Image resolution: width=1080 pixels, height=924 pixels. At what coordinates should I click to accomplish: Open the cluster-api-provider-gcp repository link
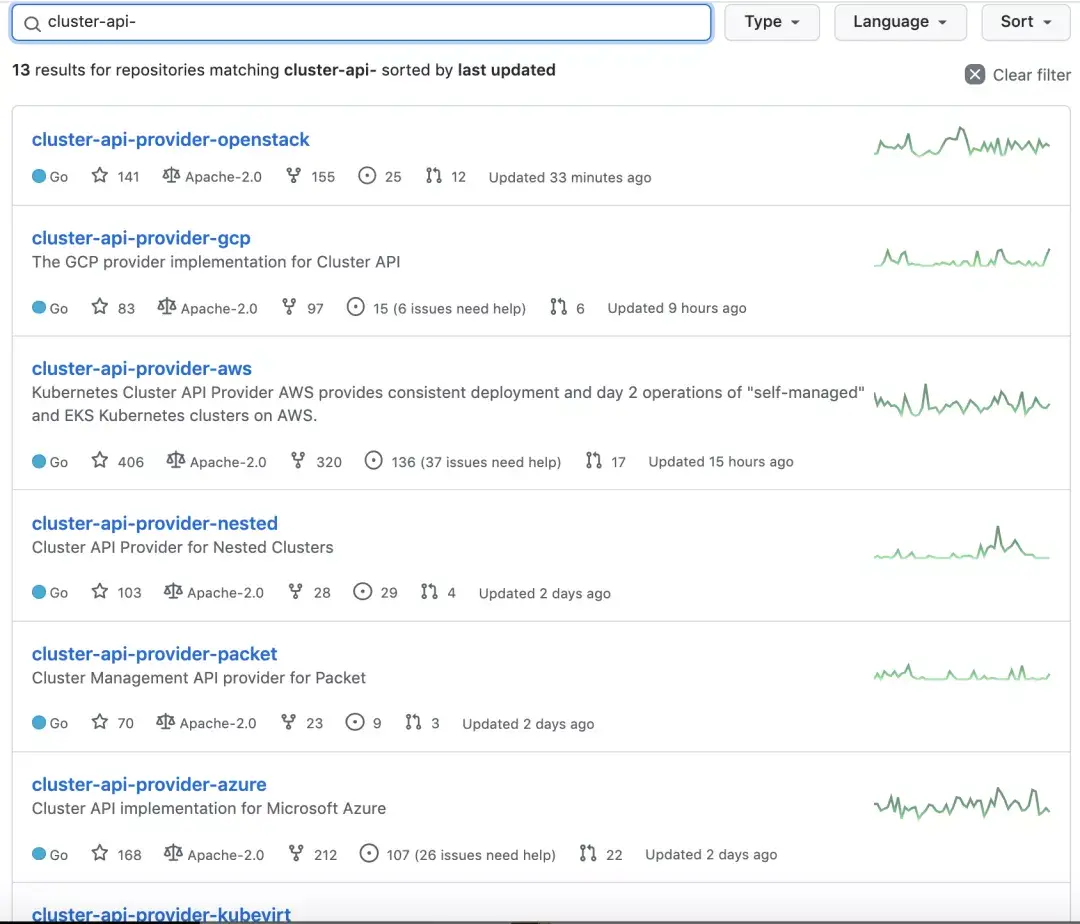[x=141, y=238]
